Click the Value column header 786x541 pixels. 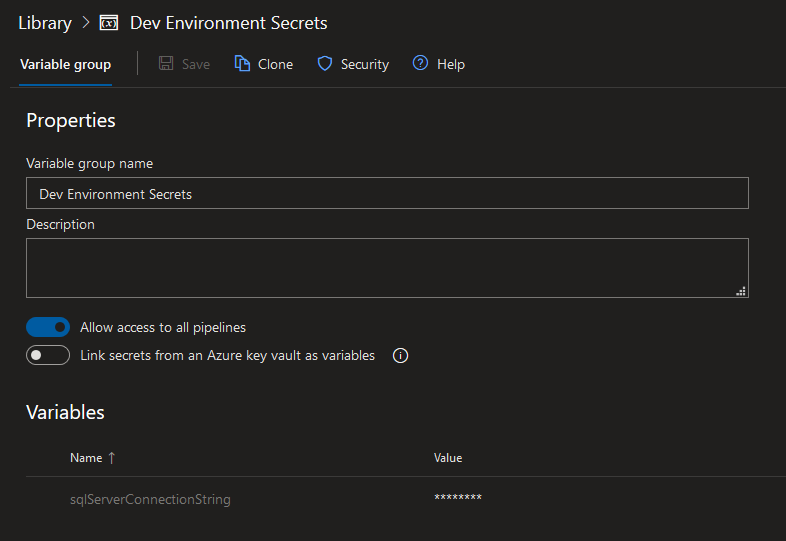(x=448, y=458)
